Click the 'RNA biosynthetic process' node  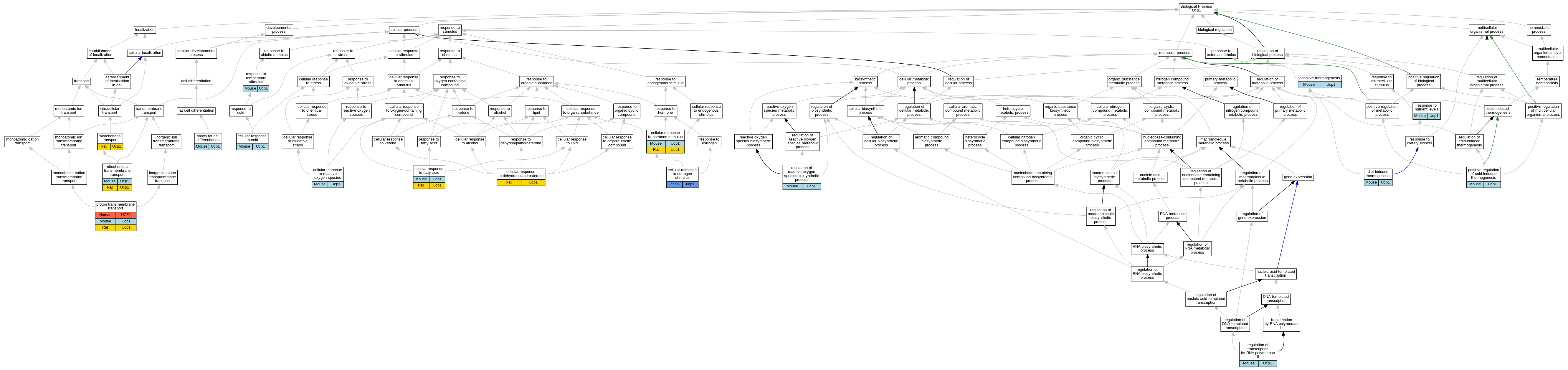tap(1147, 248)
